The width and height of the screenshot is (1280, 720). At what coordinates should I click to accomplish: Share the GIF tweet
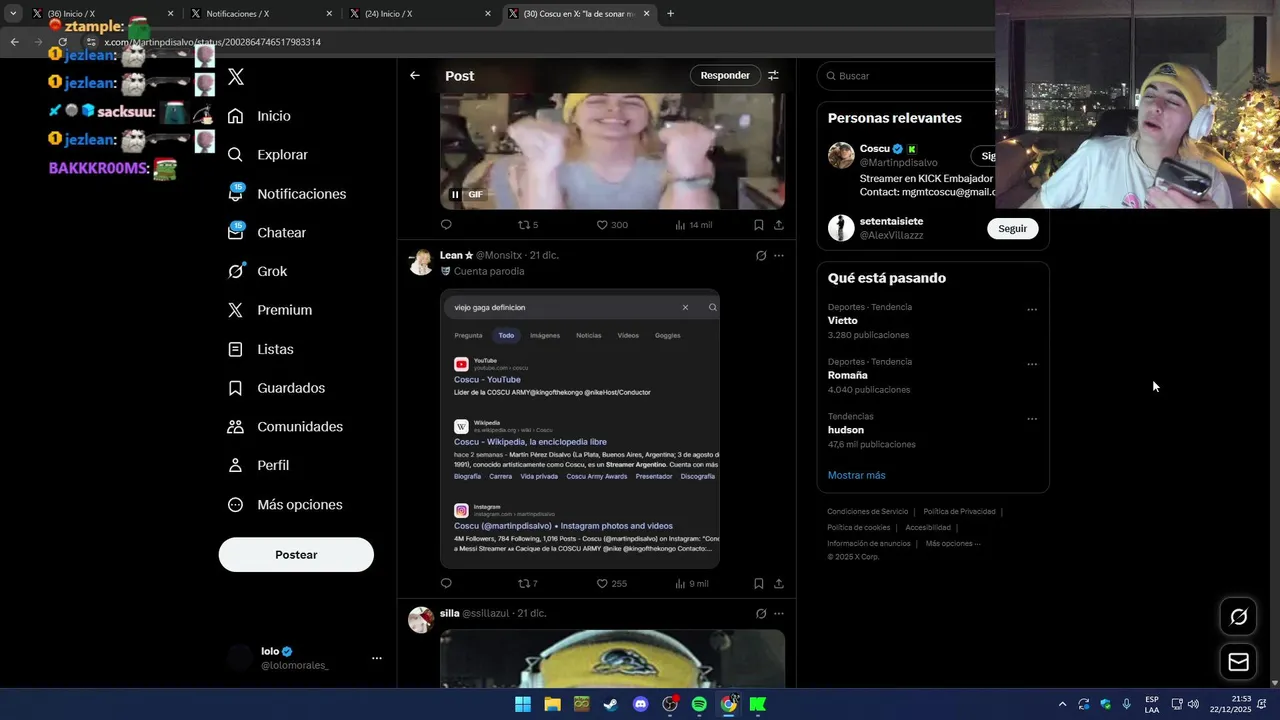click(x=779, y=225)
